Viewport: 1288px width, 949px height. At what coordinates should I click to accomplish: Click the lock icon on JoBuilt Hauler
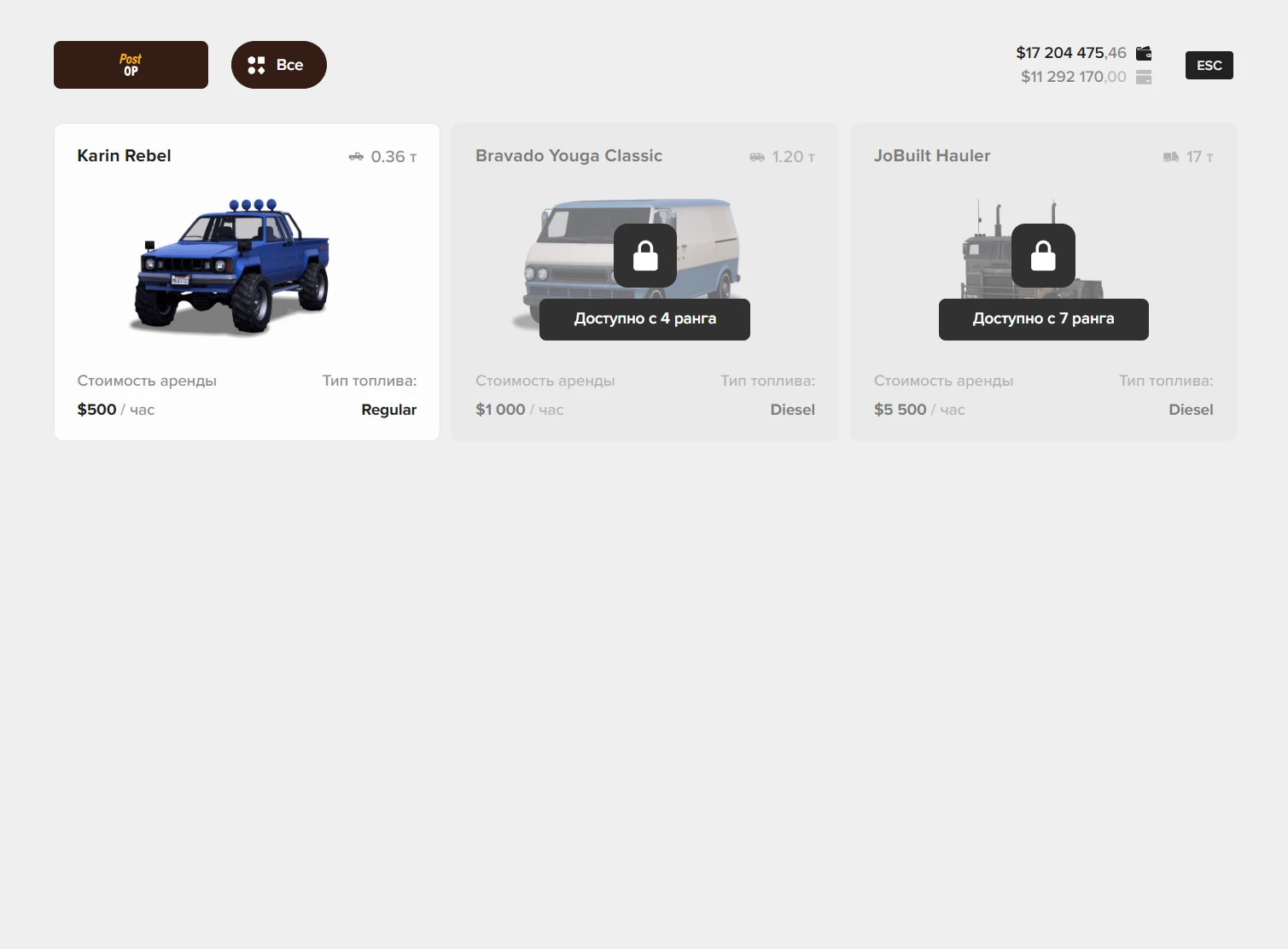tap(1043, 256)
